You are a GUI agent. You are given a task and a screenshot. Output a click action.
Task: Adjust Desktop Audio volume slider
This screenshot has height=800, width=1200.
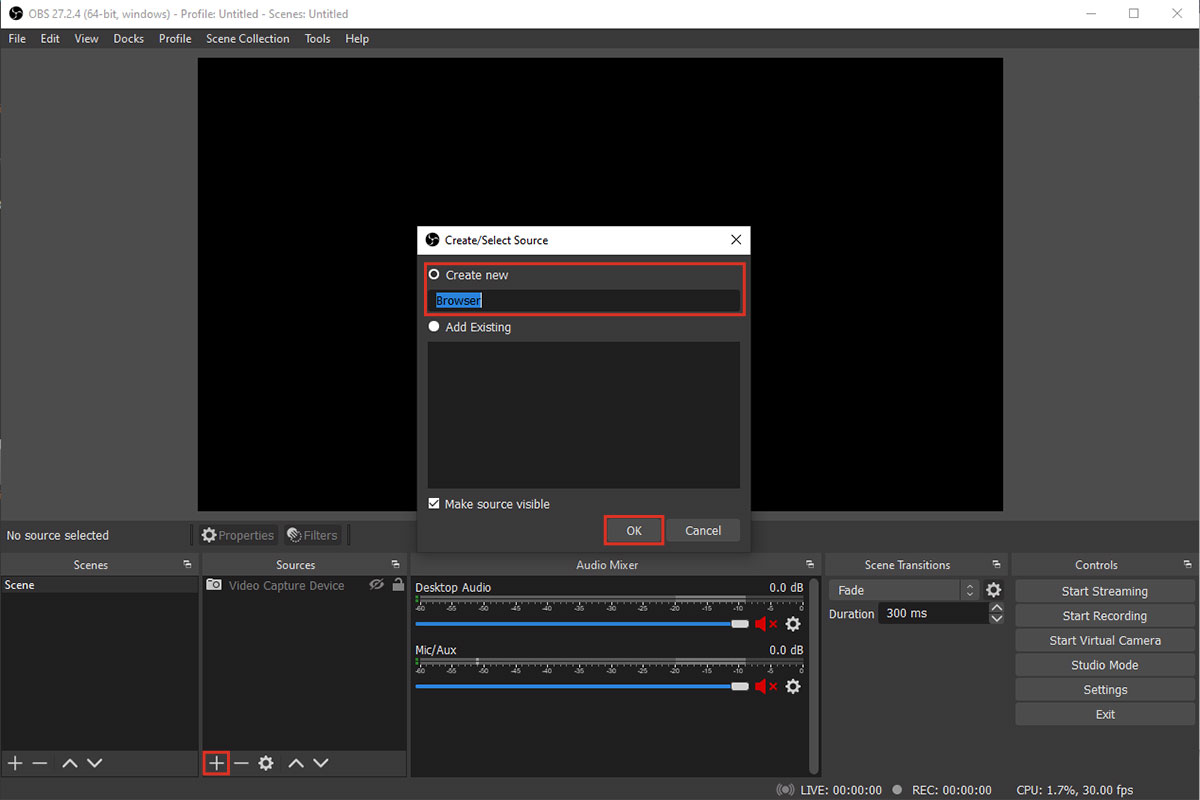582,624
